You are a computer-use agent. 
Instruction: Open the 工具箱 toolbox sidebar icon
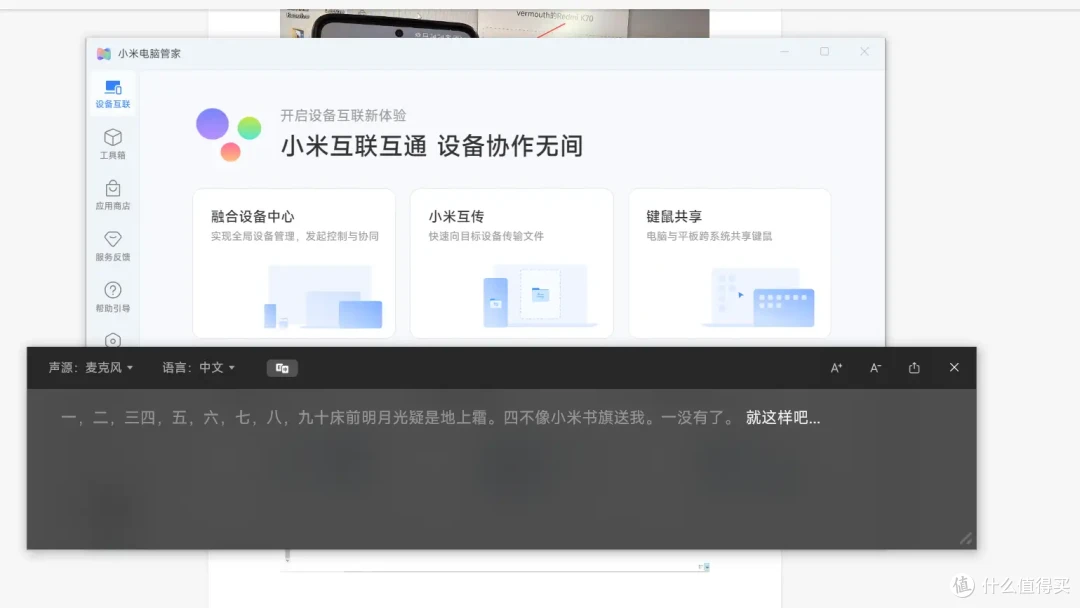point(112,144)
